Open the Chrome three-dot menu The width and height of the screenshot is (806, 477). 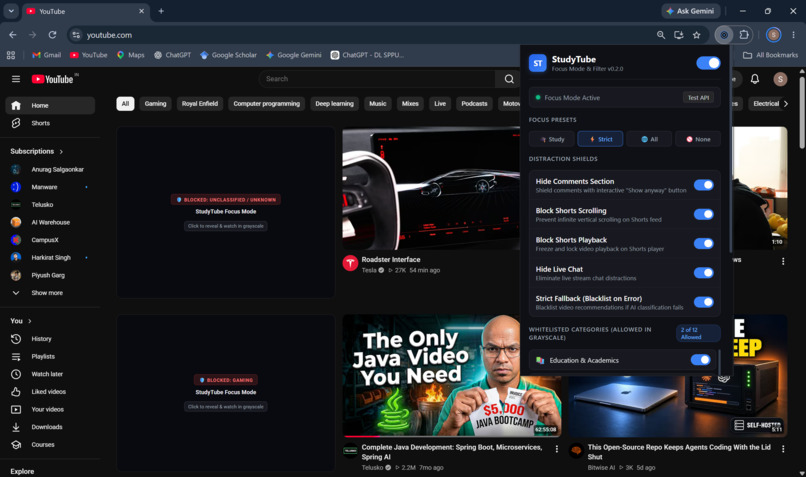click(x=793, y=35)
